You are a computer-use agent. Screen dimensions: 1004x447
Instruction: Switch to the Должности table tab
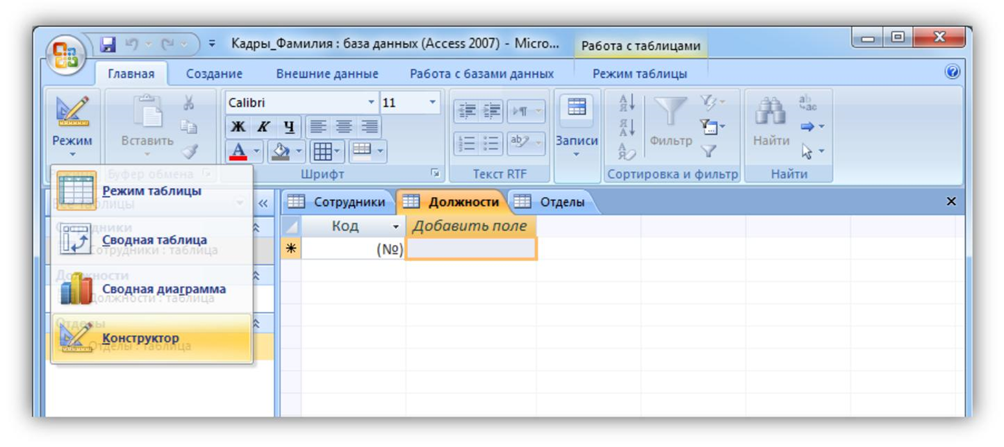[453, 202]
